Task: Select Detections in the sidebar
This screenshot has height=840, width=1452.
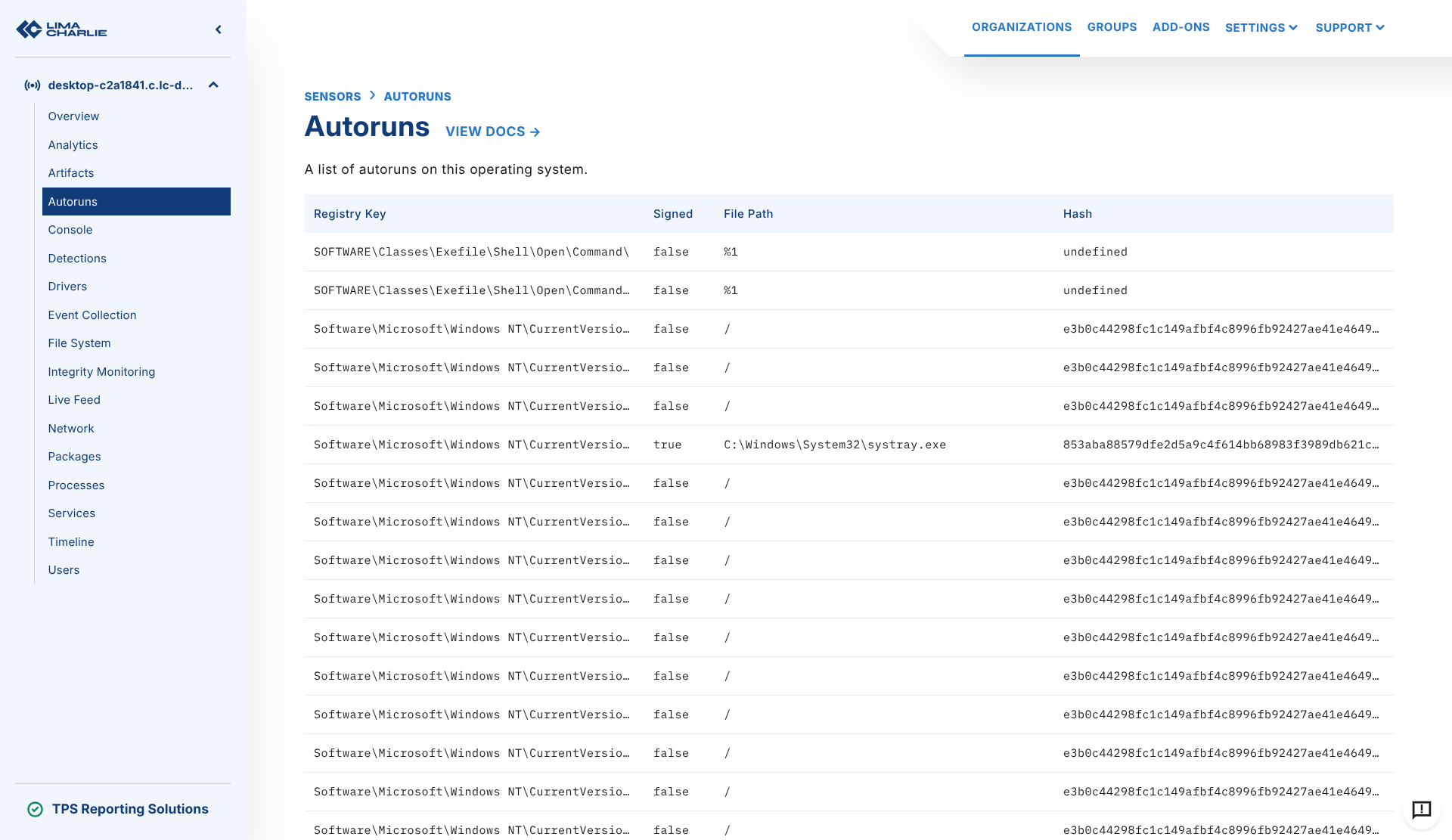Action: (x=77, y=259)
